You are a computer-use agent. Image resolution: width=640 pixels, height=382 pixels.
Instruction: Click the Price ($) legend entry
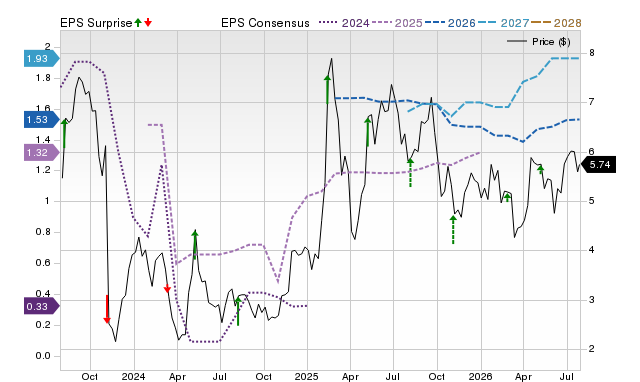click(x=538, y=42)
